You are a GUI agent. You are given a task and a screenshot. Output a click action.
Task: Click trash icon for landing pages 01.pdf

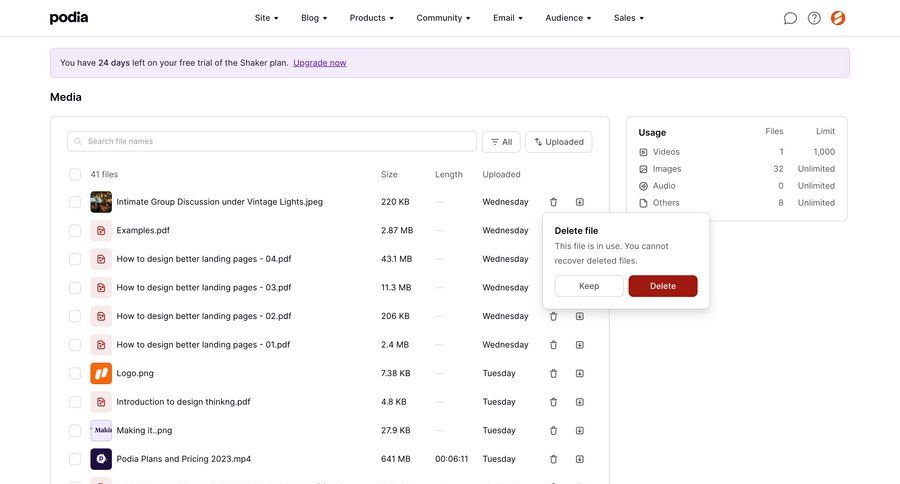coord(553,345)
